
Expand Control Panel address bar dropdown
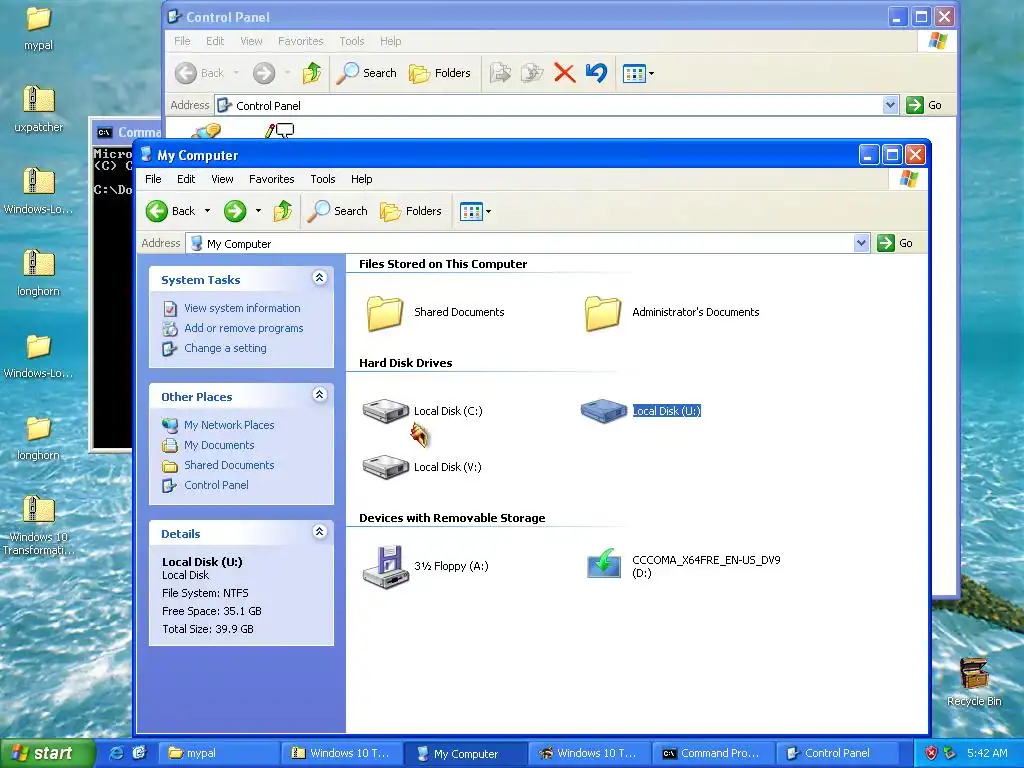[x=890, y=104]
